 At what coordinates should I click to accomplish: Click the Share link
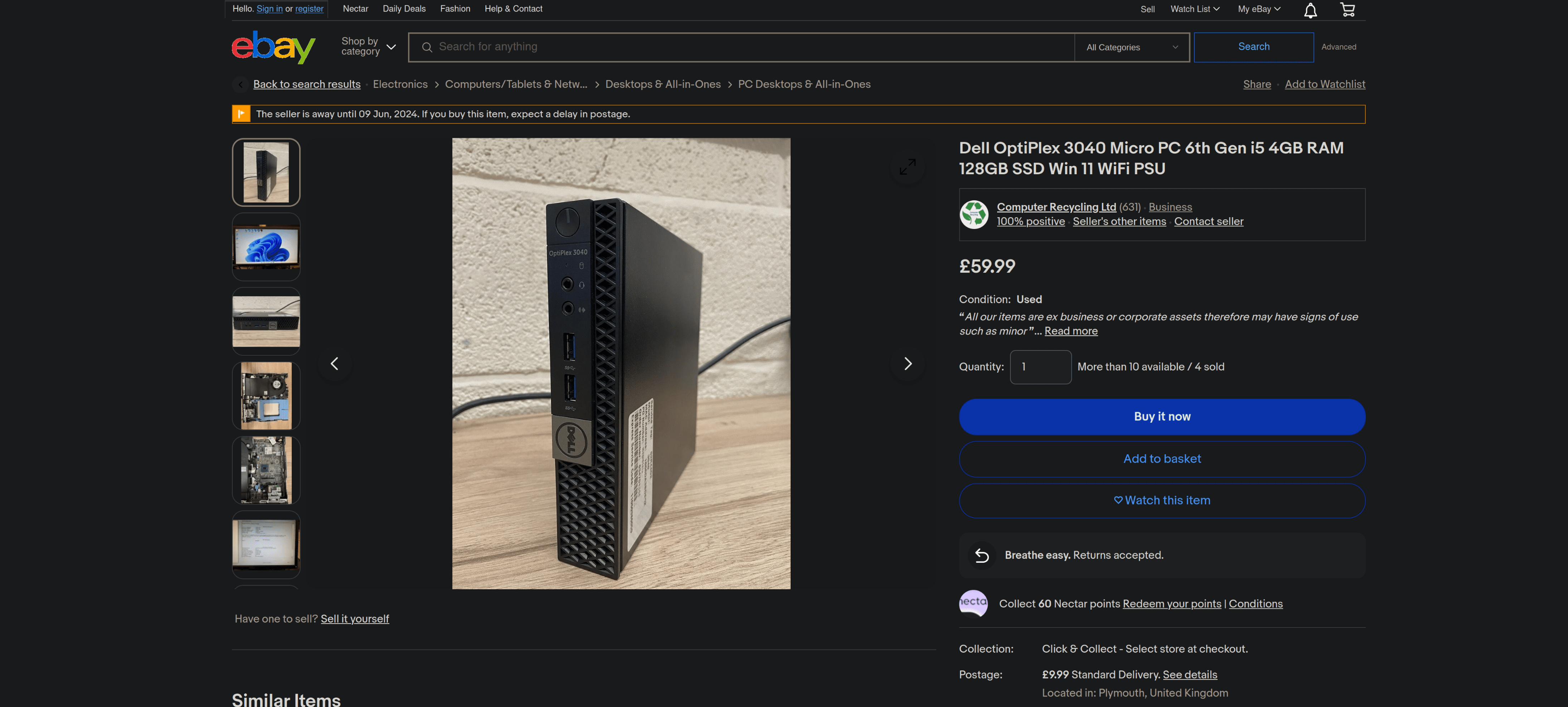click(1256, 84)
